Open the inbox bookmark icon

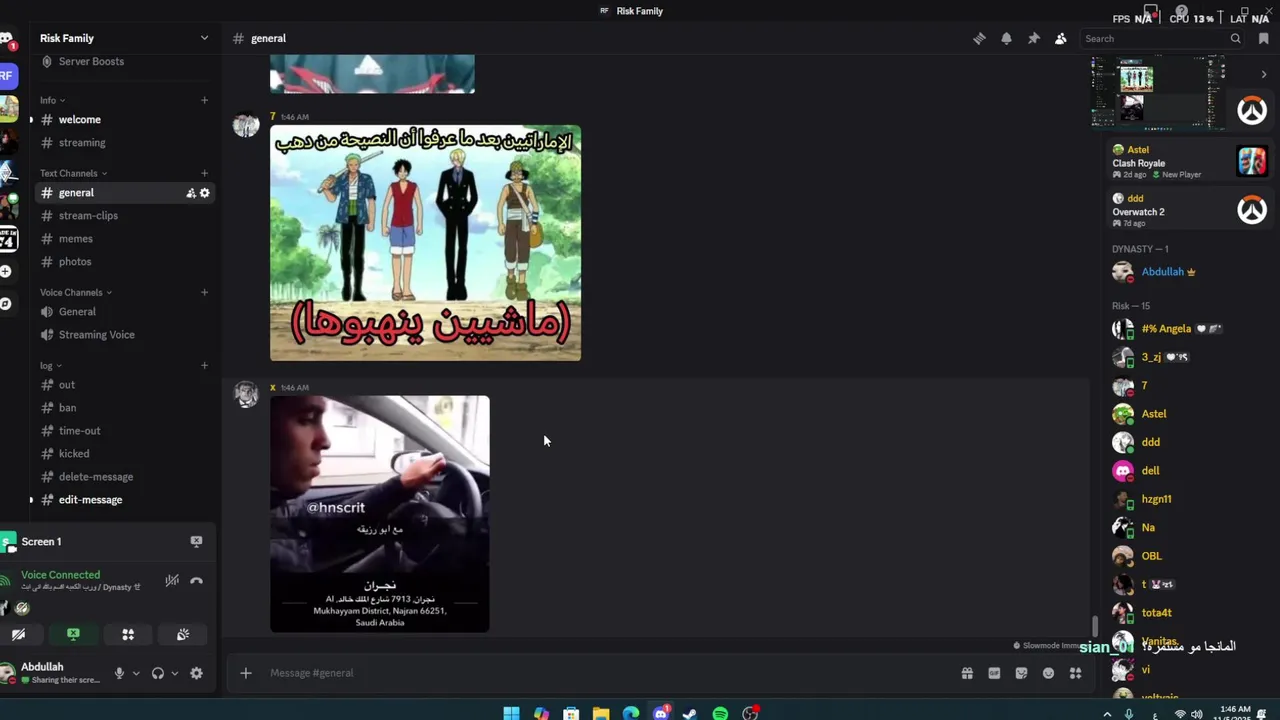click(1264, 38)
